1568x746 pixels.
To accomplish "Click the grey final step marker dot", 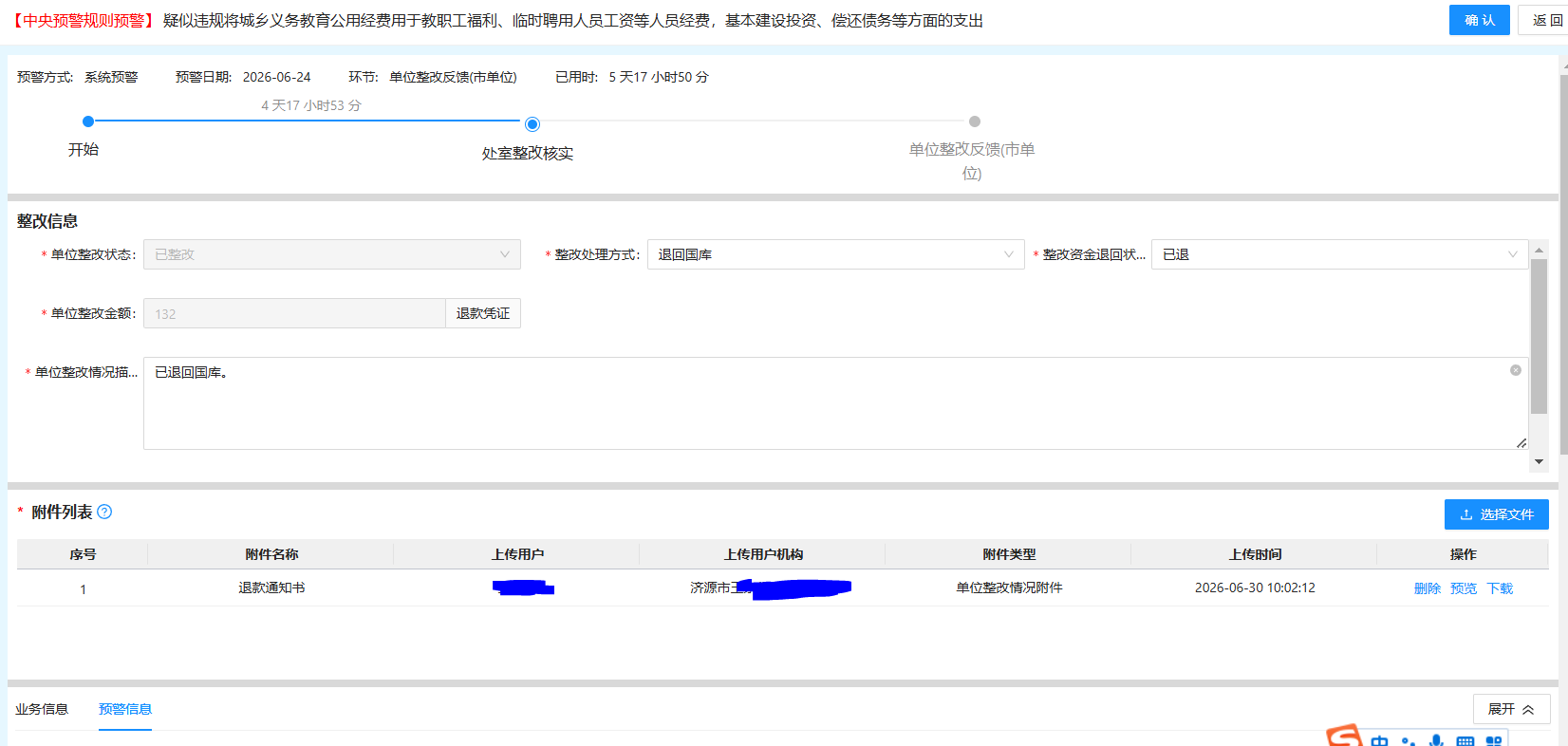I will (975, 121).
